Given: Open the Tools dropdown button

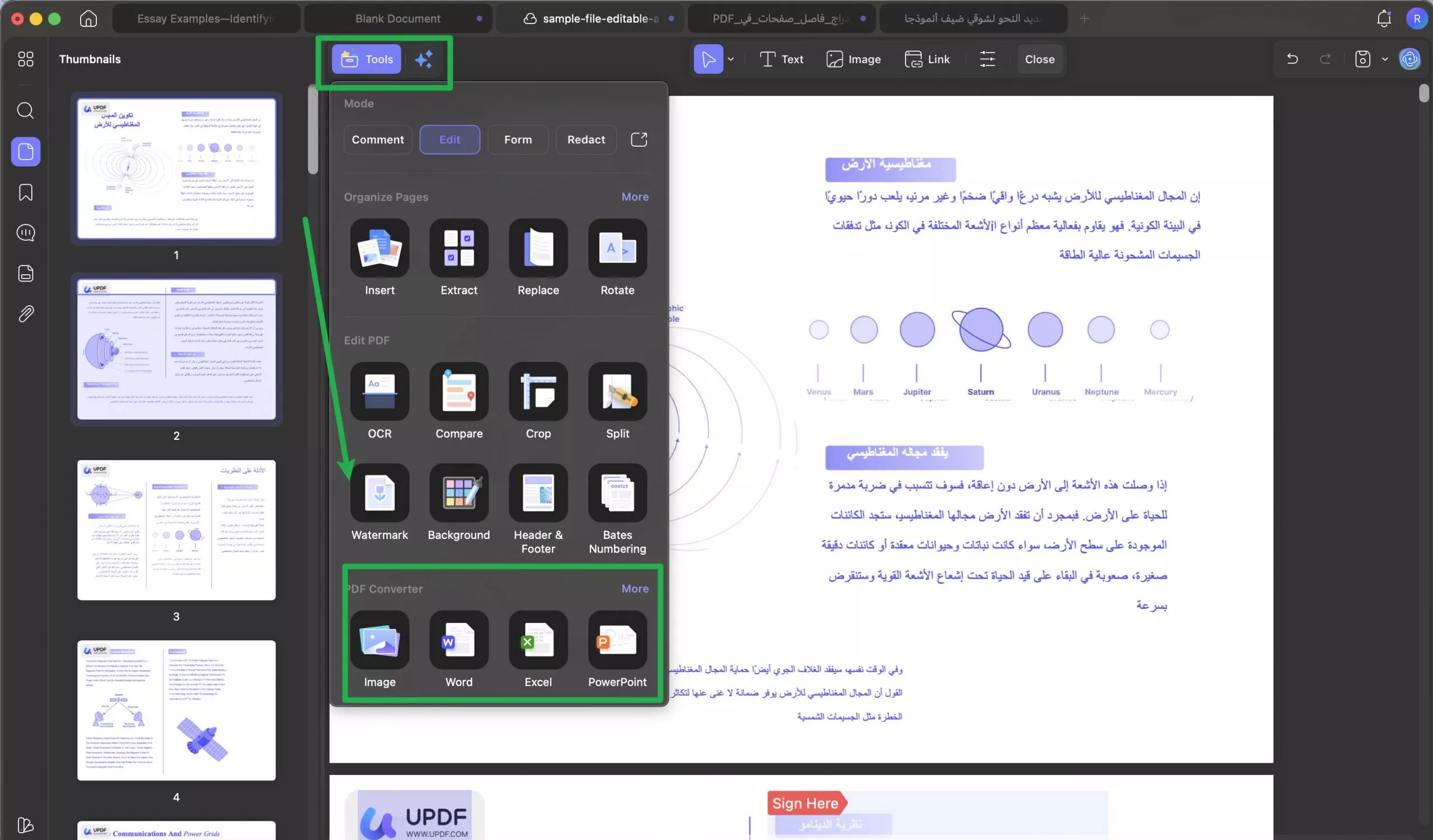Looking at the screenshot, I should (366, 59).
